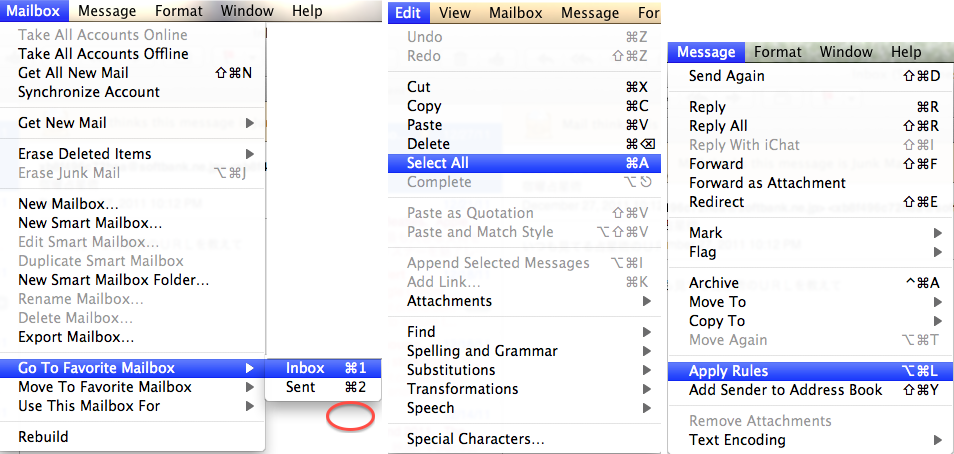Choose Add Sender to Address Book
Viewport: 954px width, 454px height.
(x=810, y=390)
